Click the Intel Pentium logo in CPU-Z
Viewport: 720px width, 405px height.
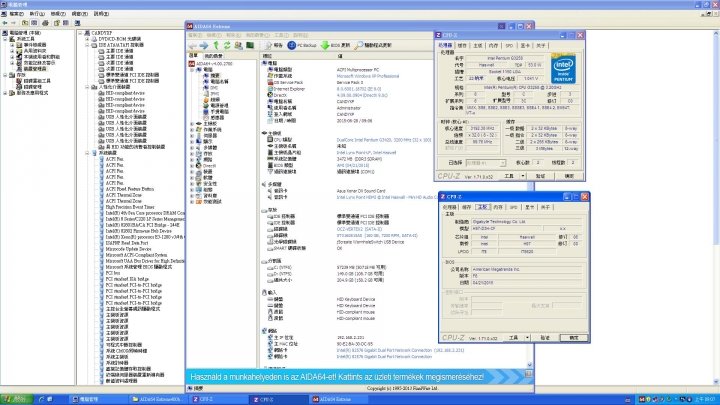click(563, 70)
